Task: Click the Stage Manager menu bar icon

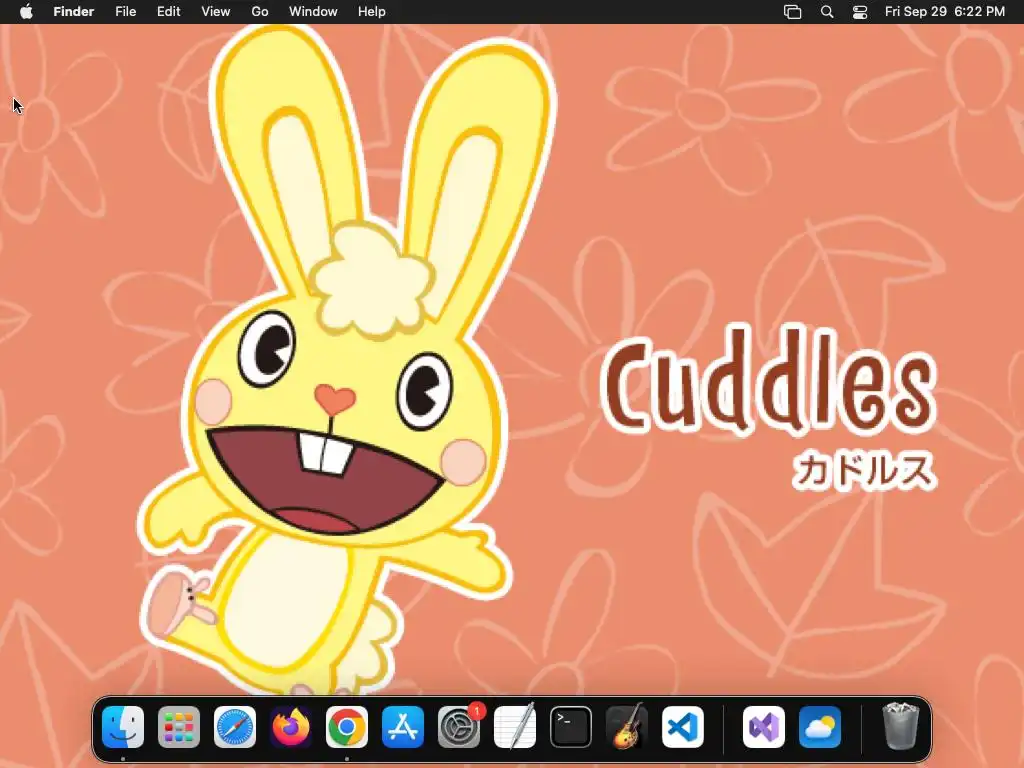Action: click(792, 12)
